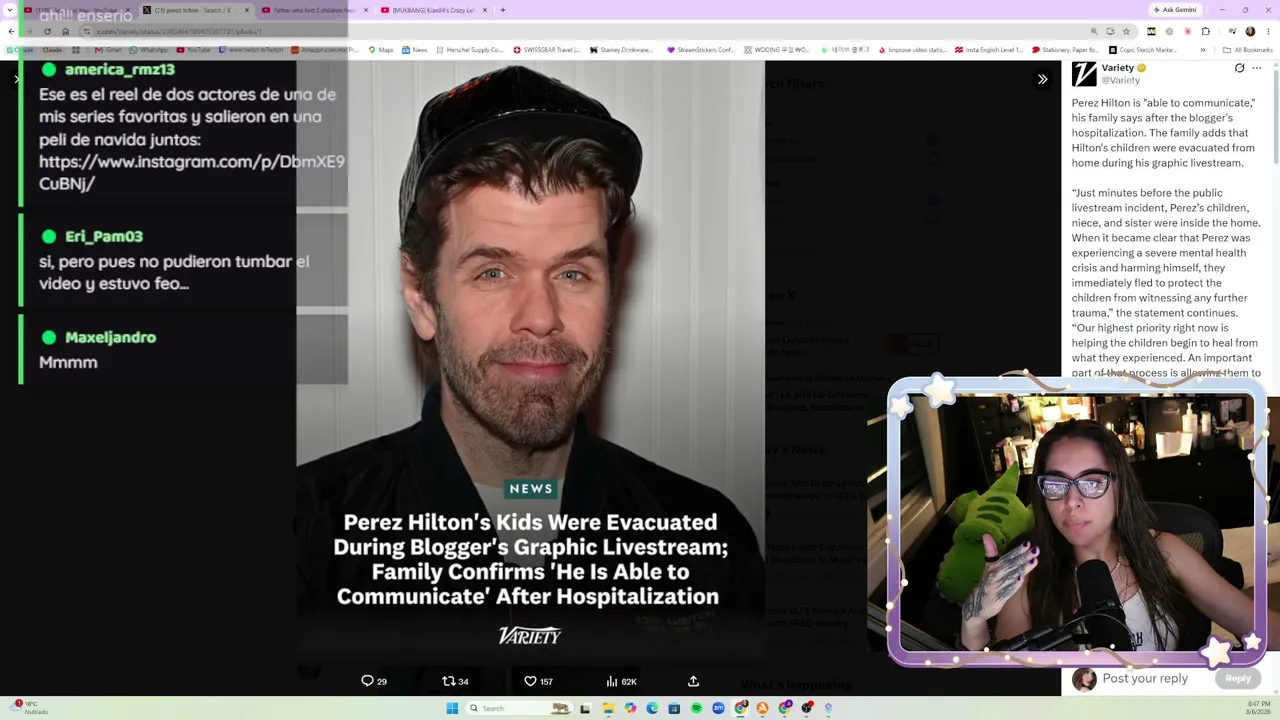Open the Herschel Supply Co bookmark
The image size is (1280, 720).
[468, 49]
